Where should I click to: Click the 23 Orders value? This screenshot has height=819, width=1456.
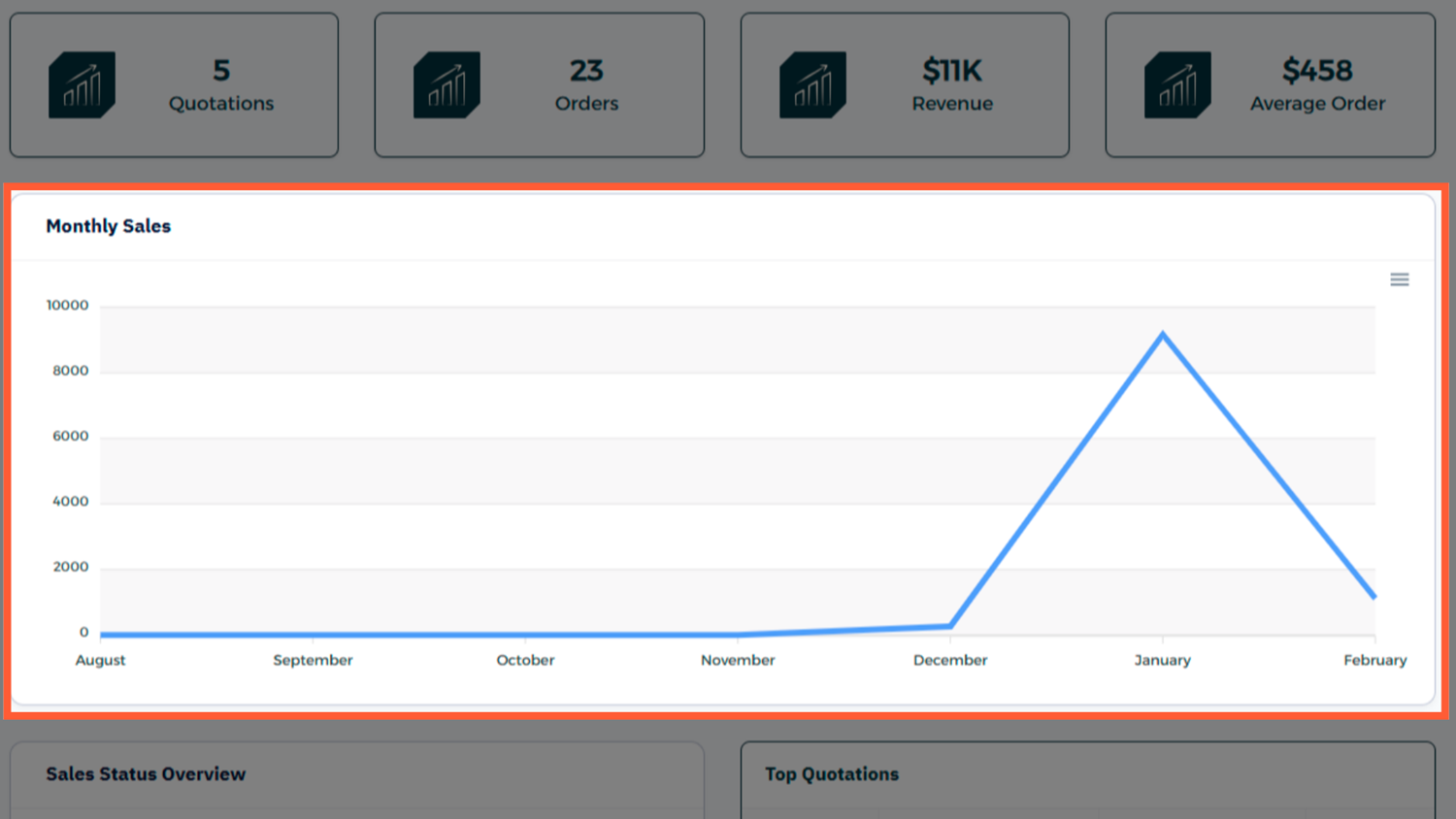pyautogui.click(x=586, y=71)
